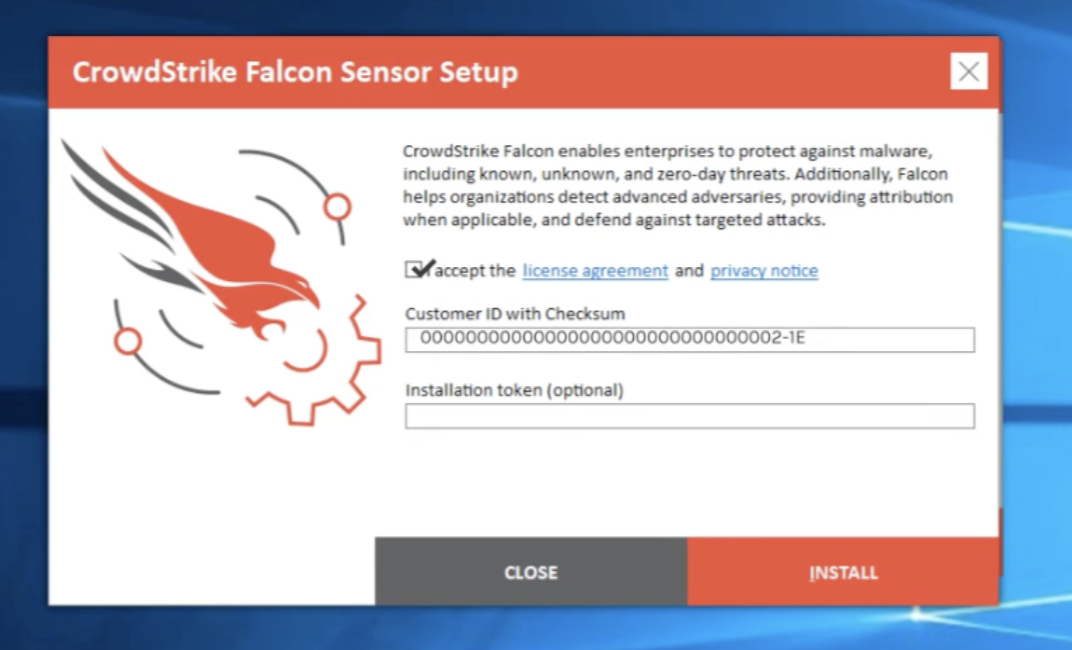Click the CrowdStrike Falcon Sensor Setup title

tap(295, 73)
